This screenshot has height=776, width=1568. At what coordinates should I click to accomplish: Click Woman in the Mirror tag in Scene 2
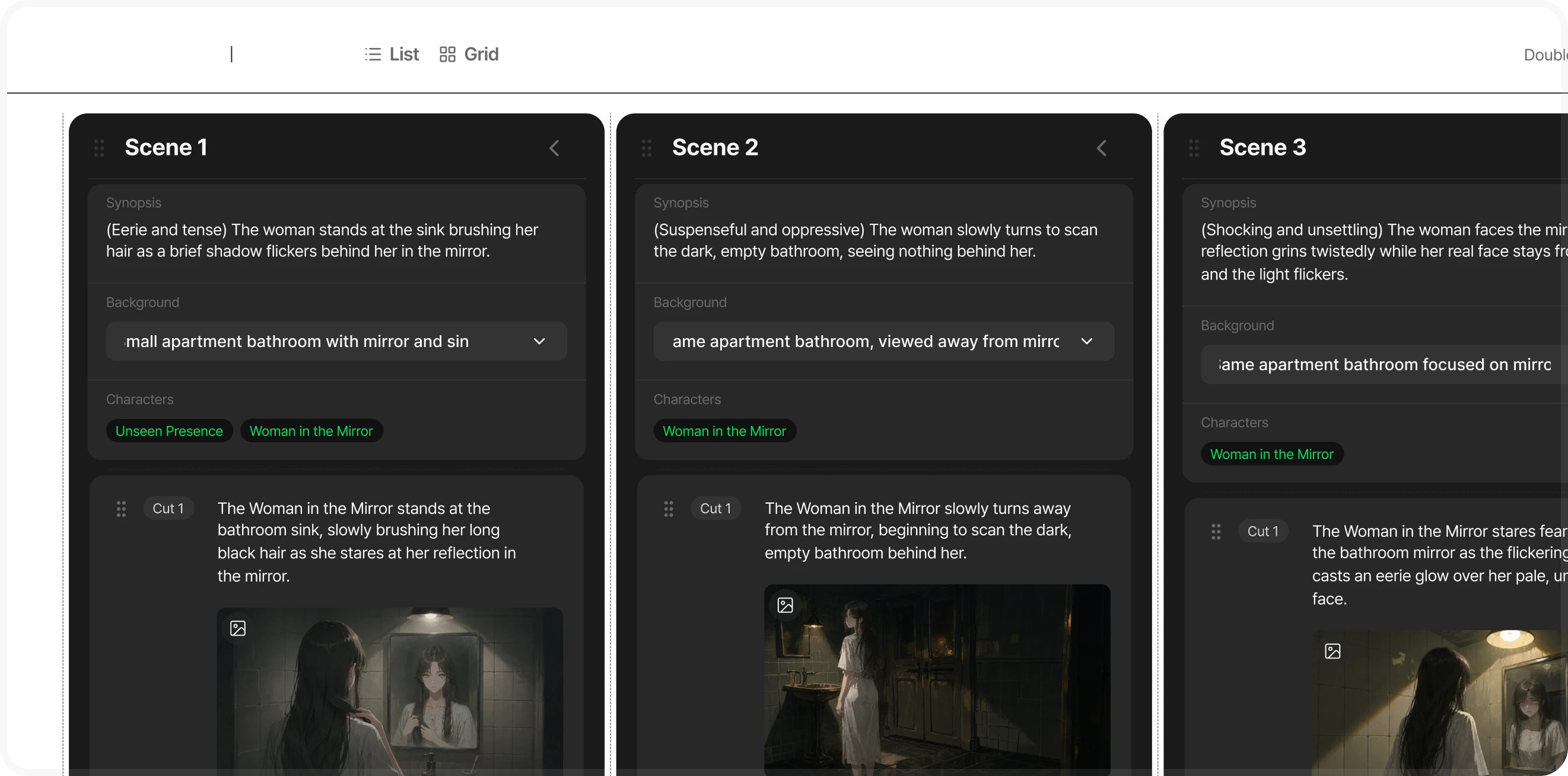click(724, 430)
